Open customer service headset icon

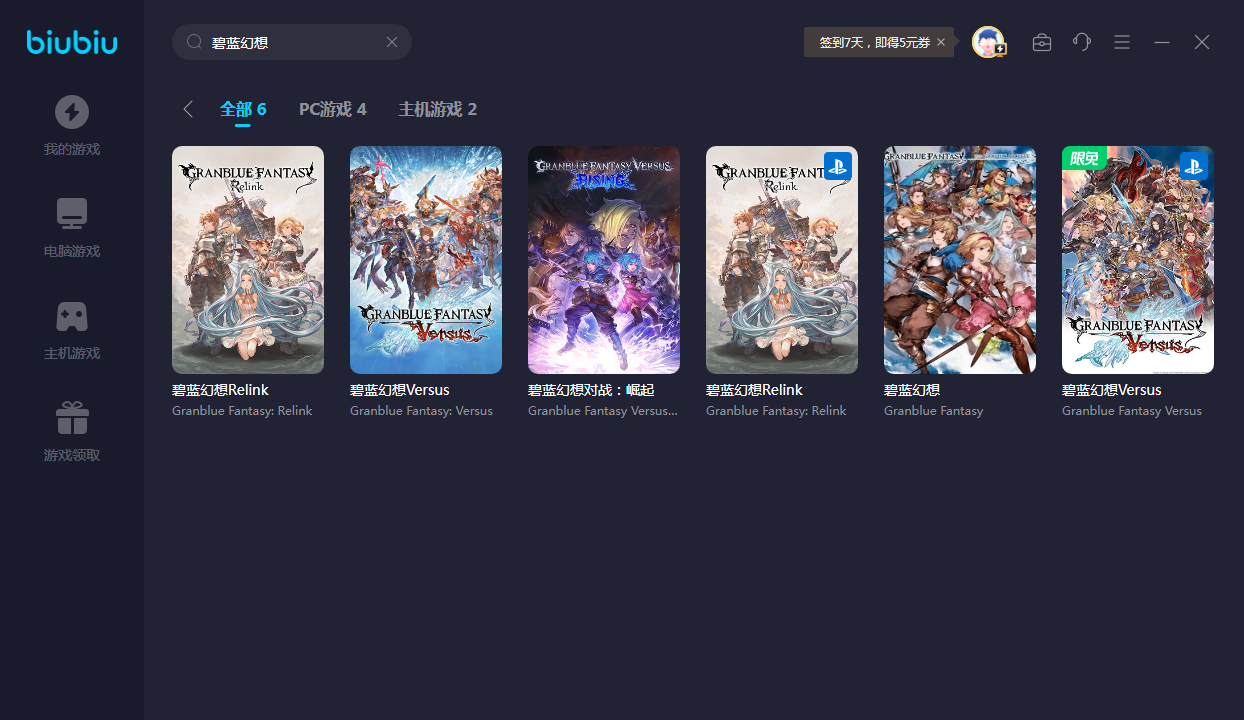1082,42
